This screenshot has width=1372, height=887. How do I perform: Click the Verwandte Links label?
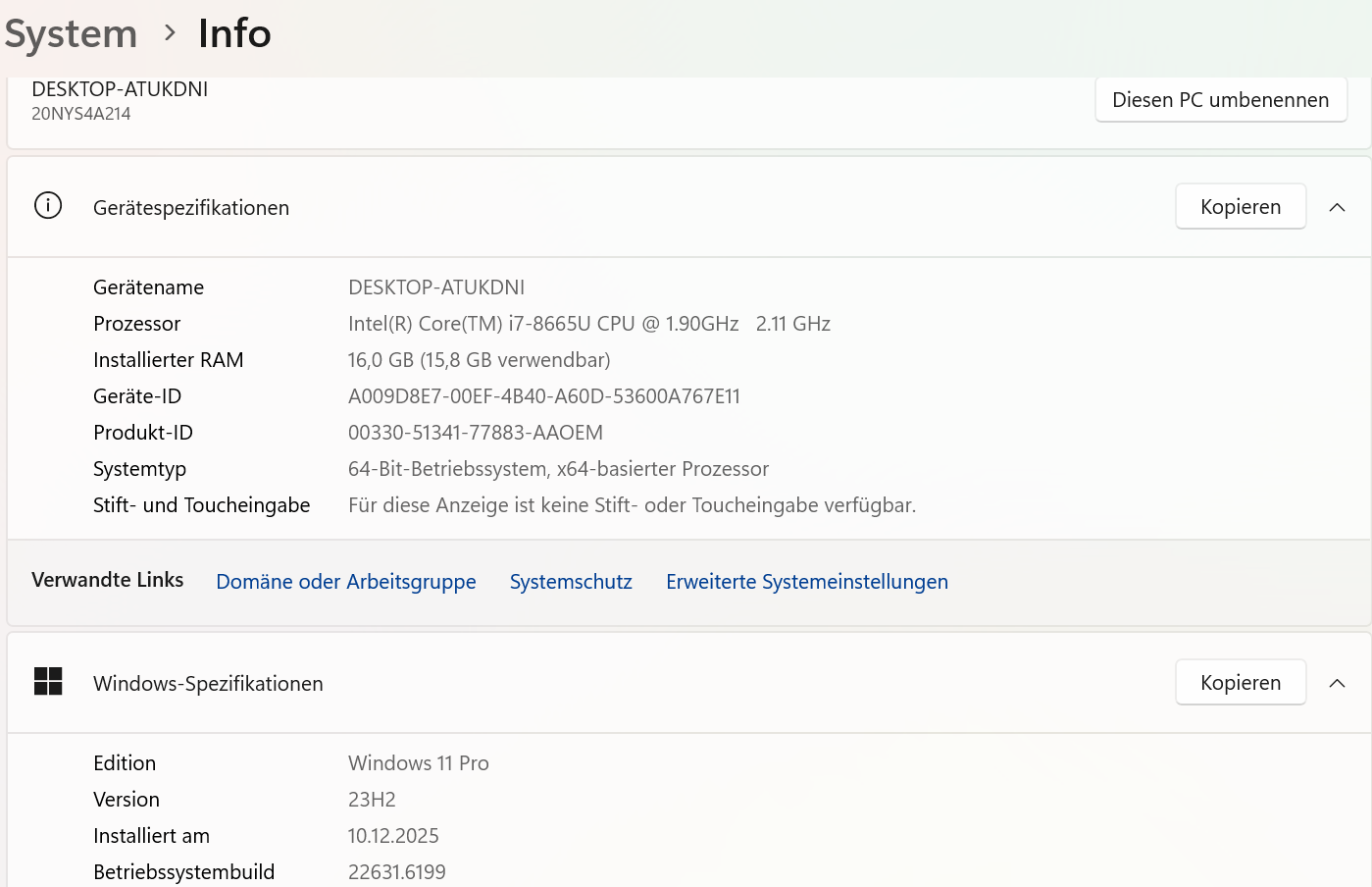pyautogui.click(x=108, y=580)
